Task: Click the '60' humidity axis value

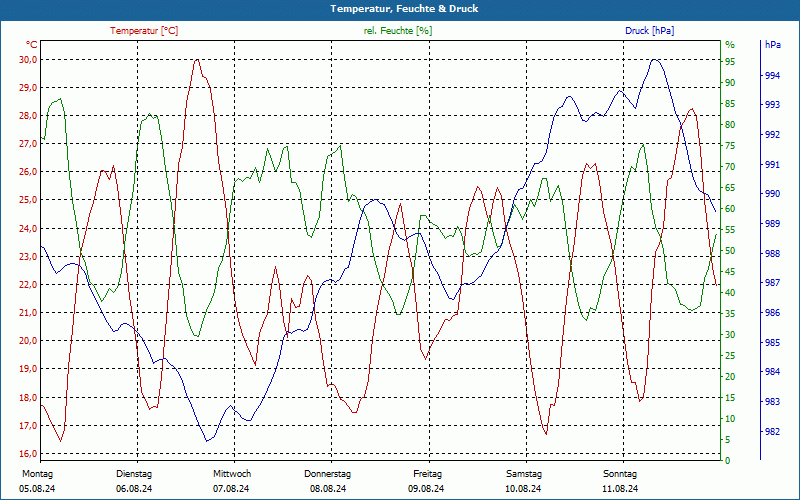Action: pyautogui.click(x=730, y=209)
